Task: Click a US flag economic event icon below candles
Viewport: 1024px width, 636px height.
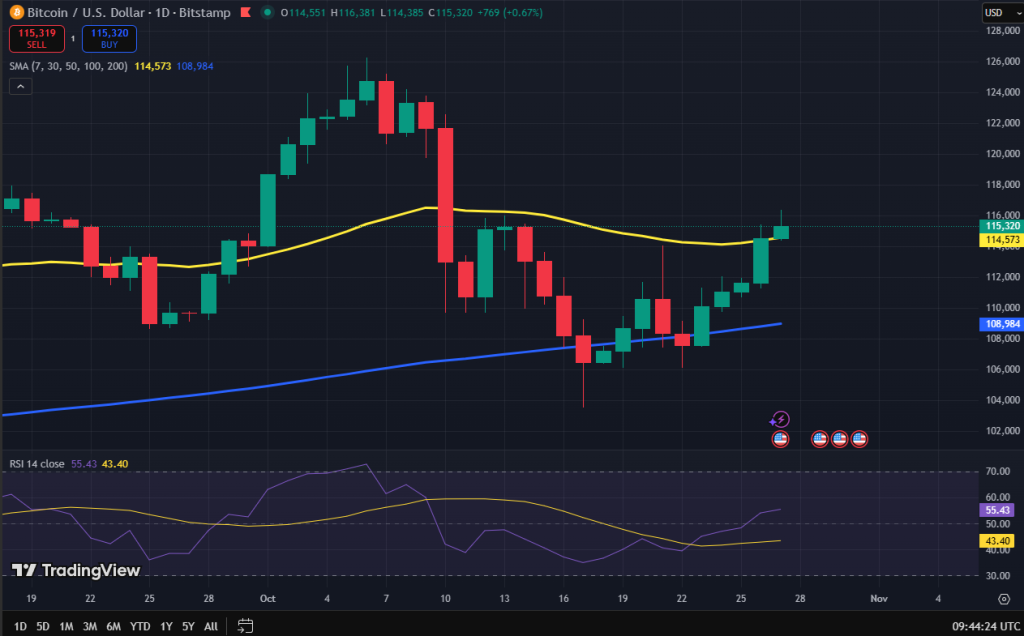Action: [780, 438]
